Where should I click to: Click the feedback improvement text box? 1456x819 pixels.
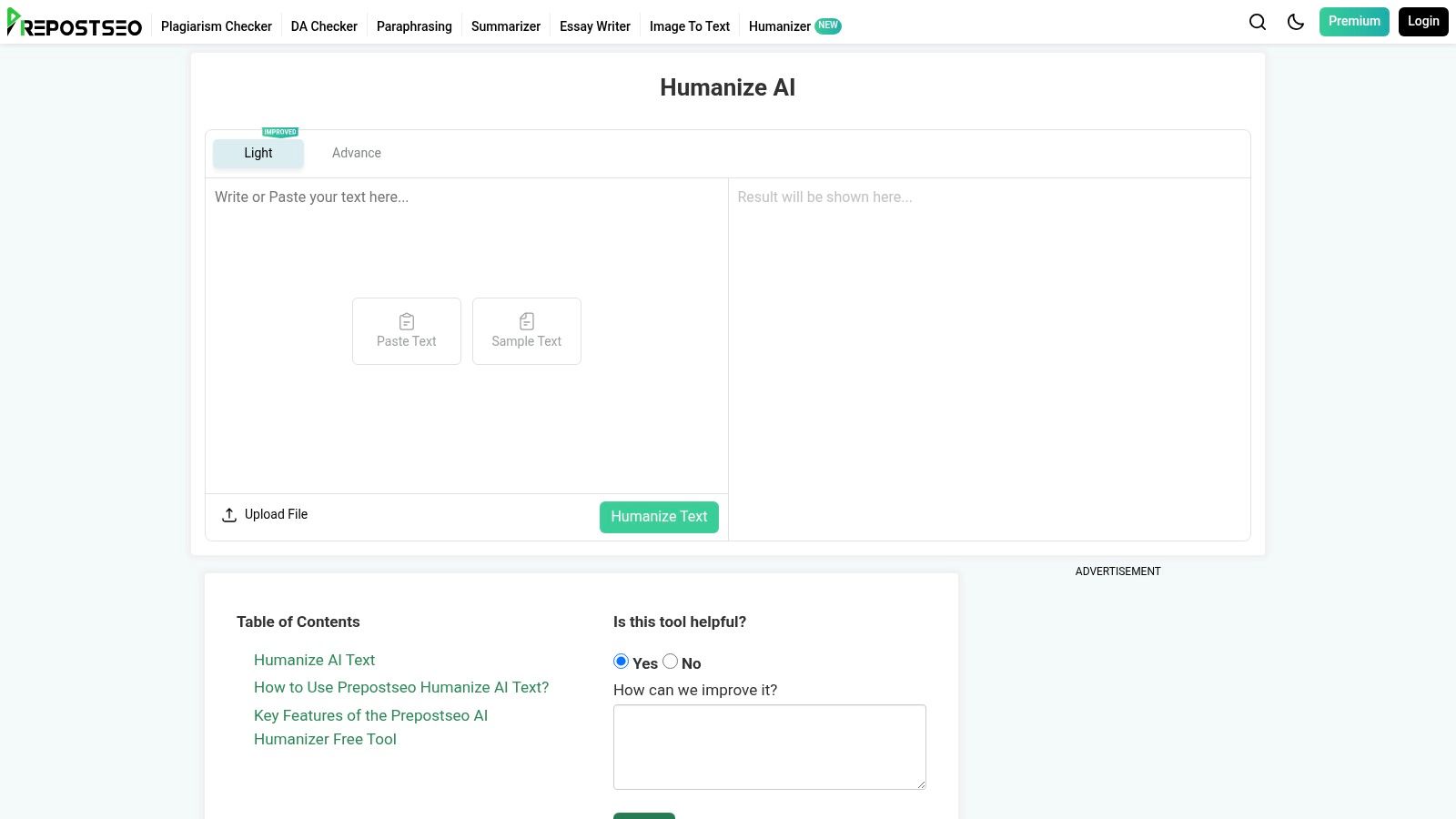pos(769,746)
